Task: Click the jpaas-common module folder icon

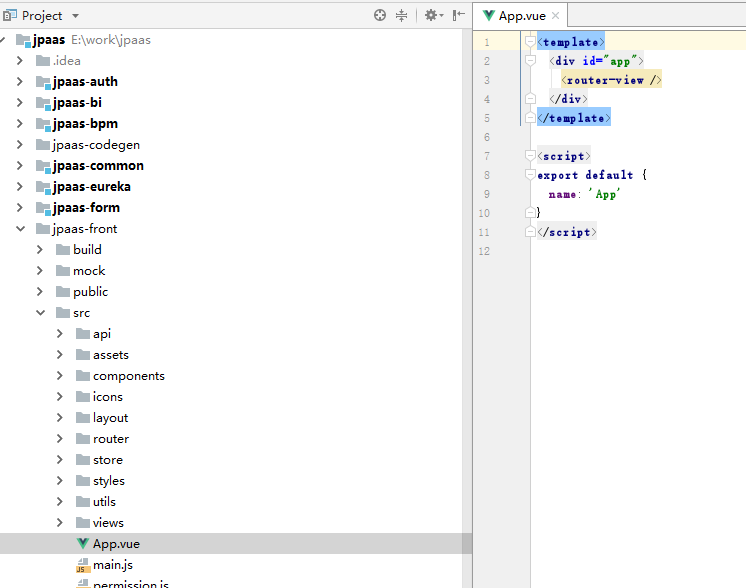Action: pos(43,166)
